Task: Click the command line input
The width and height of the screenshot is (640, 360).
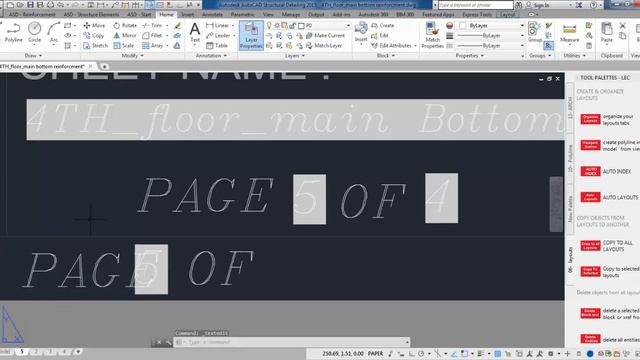Action: (291, 342)
